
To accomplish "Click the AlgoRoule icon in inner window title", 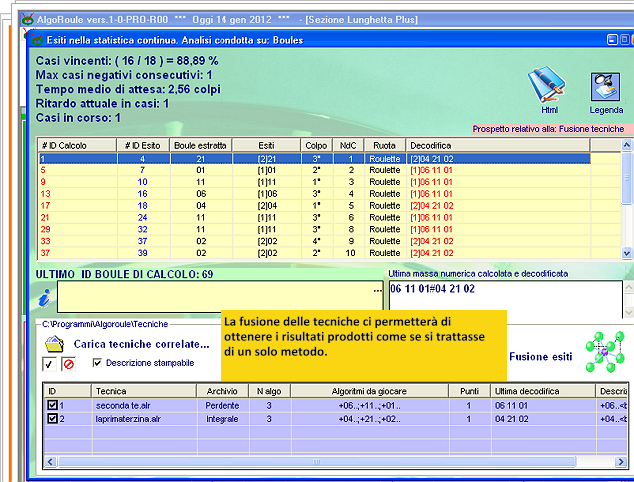I will pyautogui.click(x=37, y=40).
